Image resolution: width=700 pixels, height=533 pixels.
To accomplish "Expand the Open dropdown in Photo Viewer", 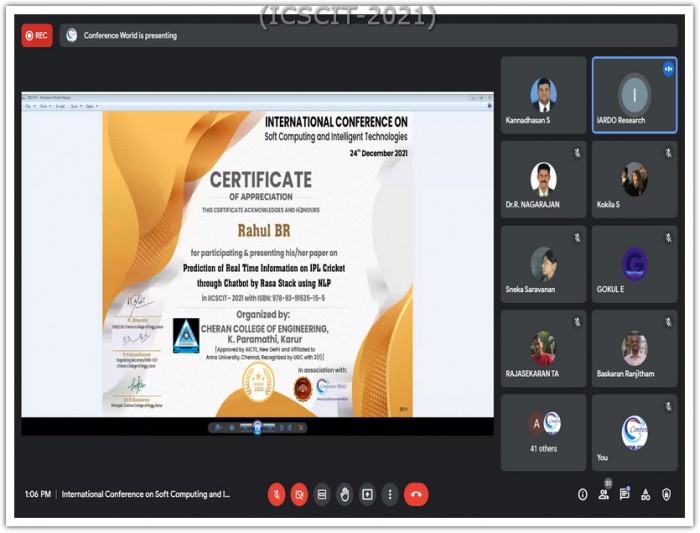I will tap(90, 105).
